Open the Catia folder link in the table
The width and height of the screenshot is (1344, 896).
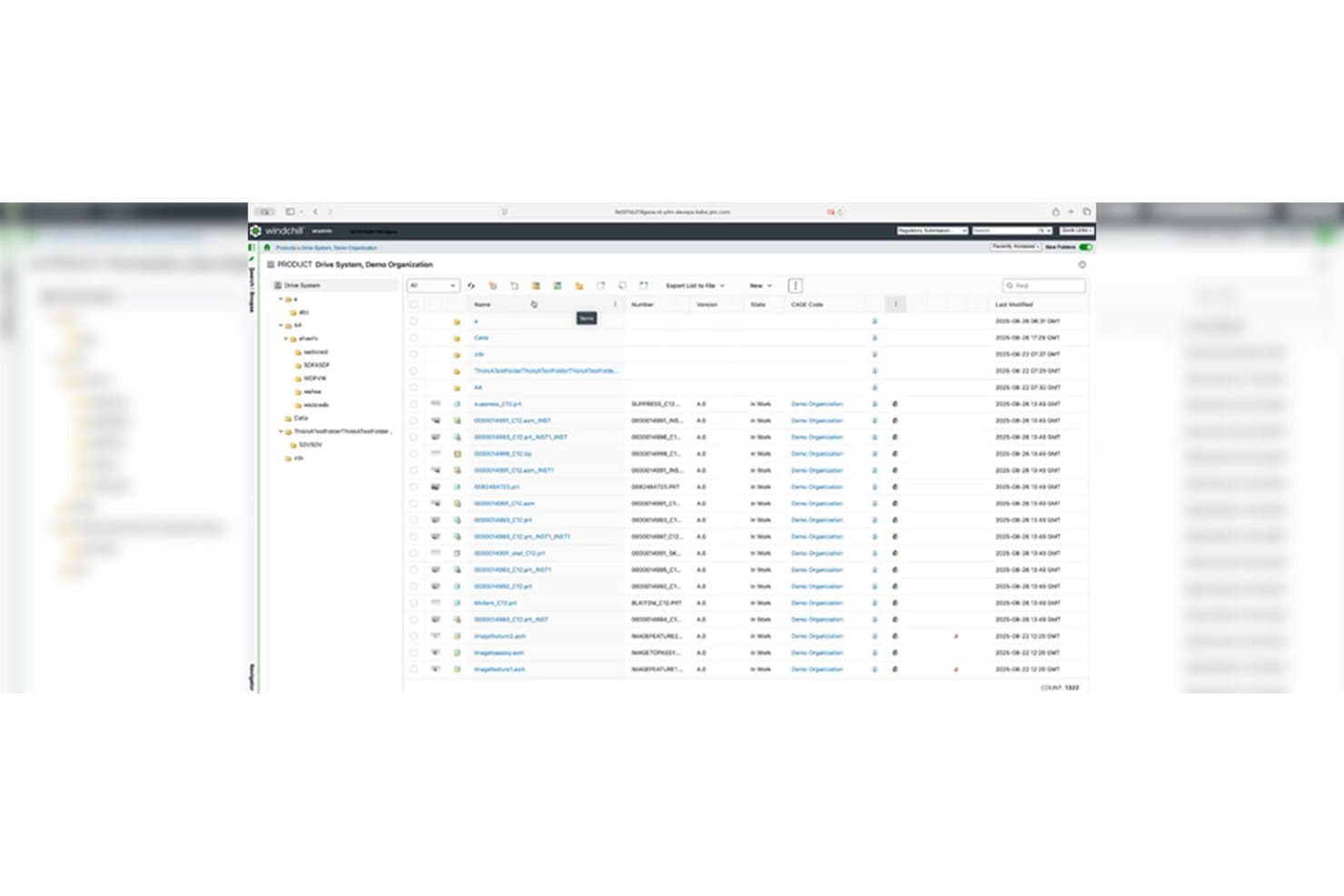[x=481, y=338]
